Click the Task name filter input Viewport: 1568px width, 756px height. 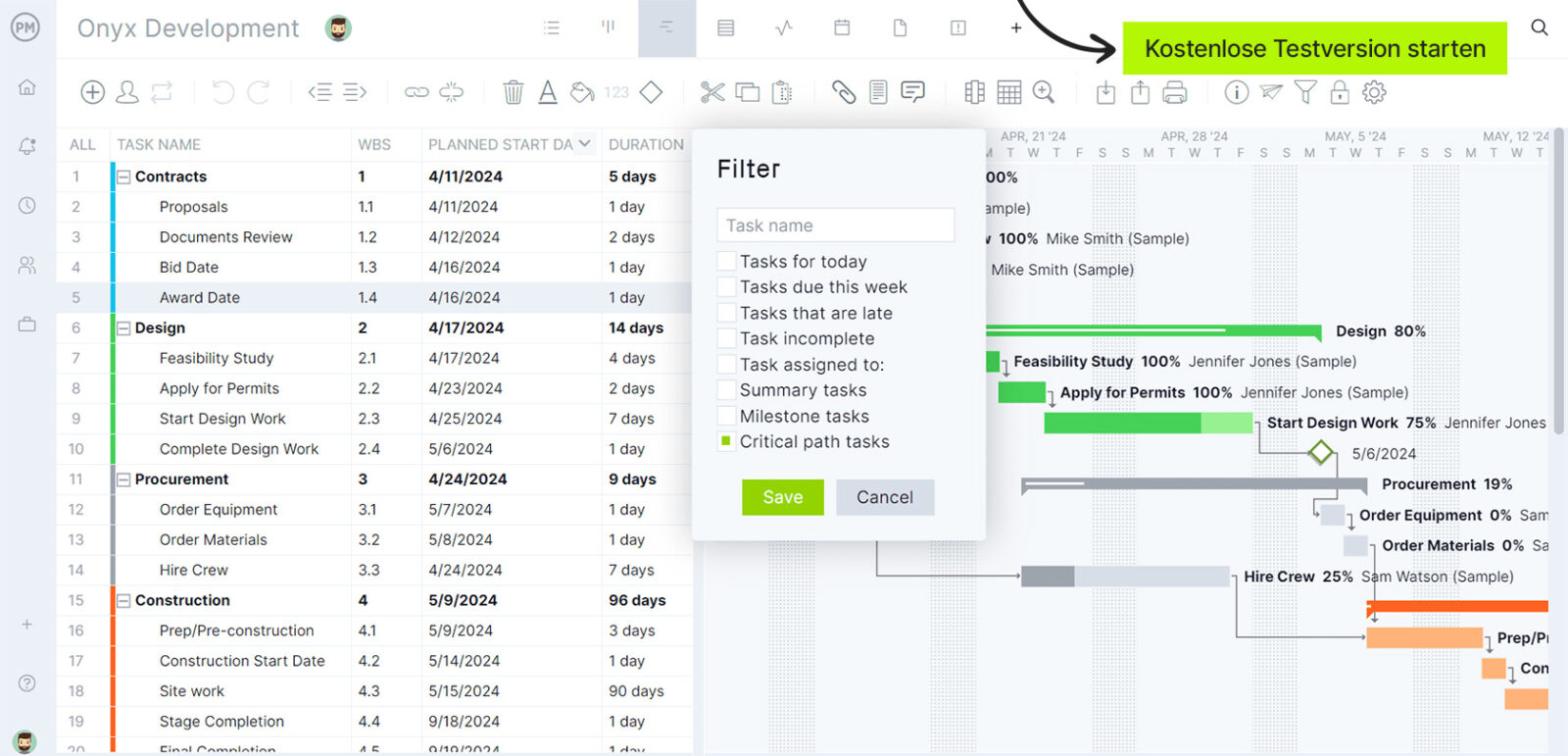tap(835, 226)
